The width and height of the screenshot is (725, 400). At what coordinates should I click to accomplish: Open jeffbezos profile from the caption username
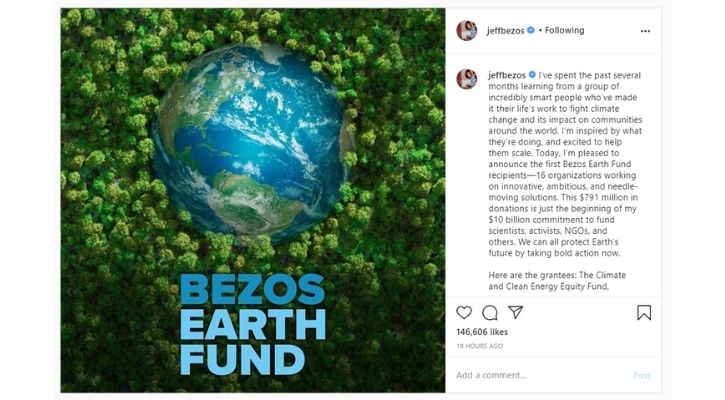(506, 74)
